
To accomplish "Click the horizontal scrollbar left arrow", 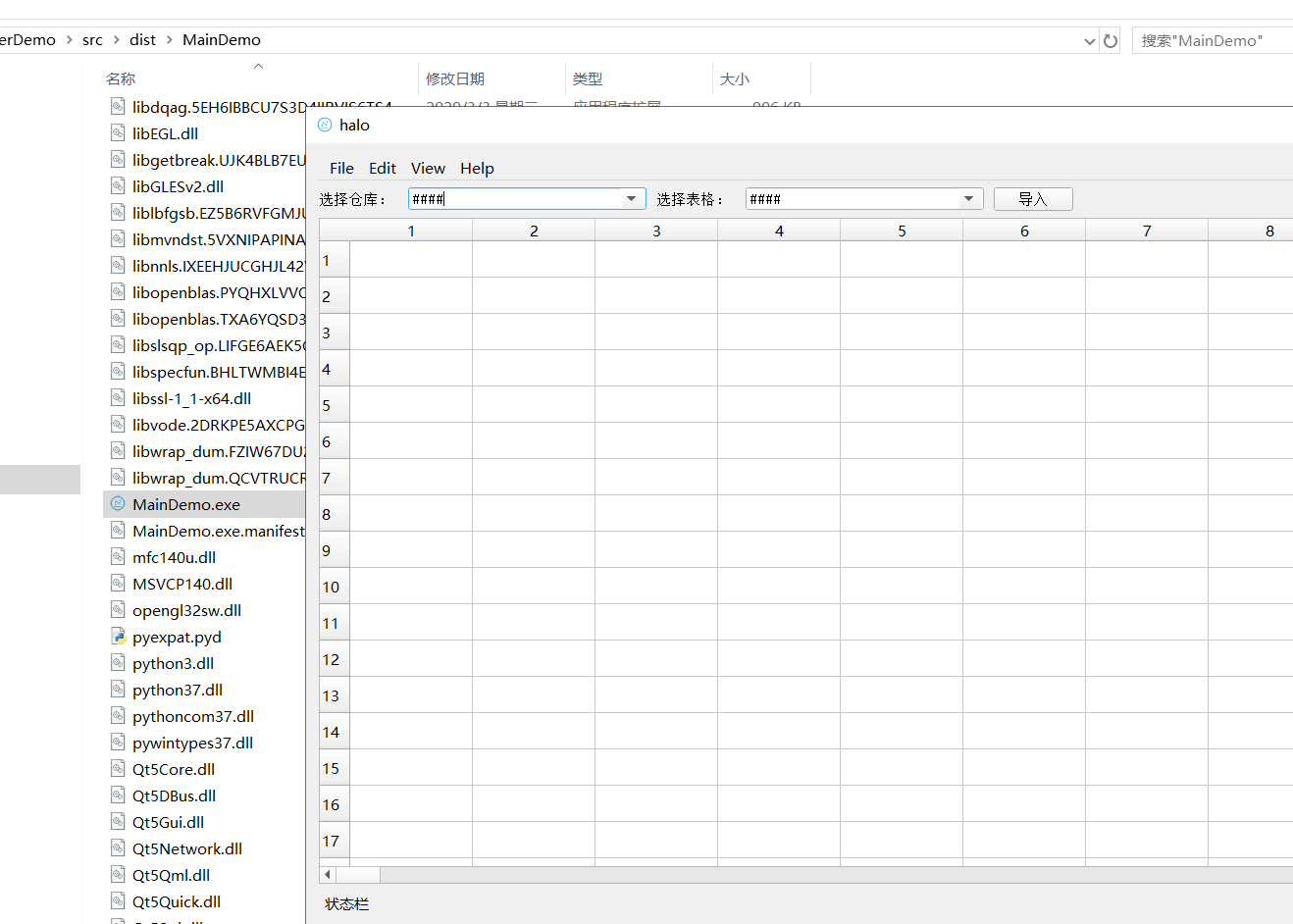I will point(328,874).
